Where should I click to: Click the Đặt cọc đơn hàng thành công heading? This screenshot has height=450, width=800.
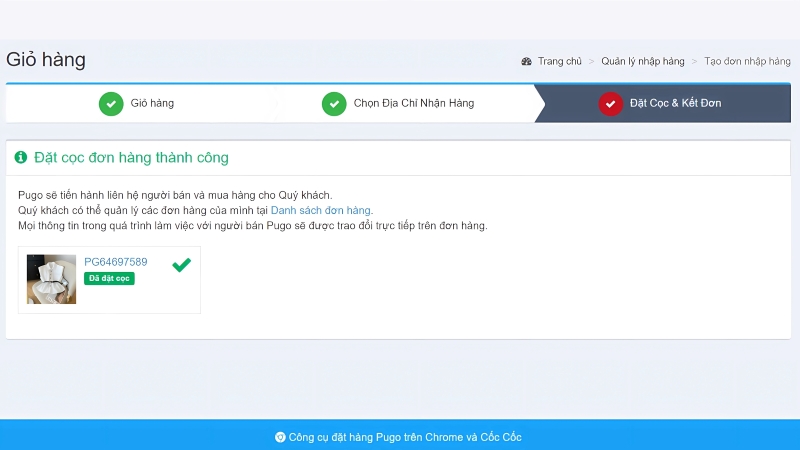[x=131, y=158]
